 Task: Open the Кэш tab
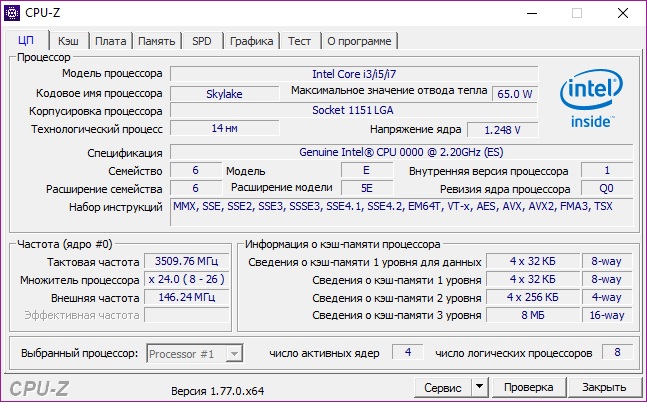(x=68, y=41)
